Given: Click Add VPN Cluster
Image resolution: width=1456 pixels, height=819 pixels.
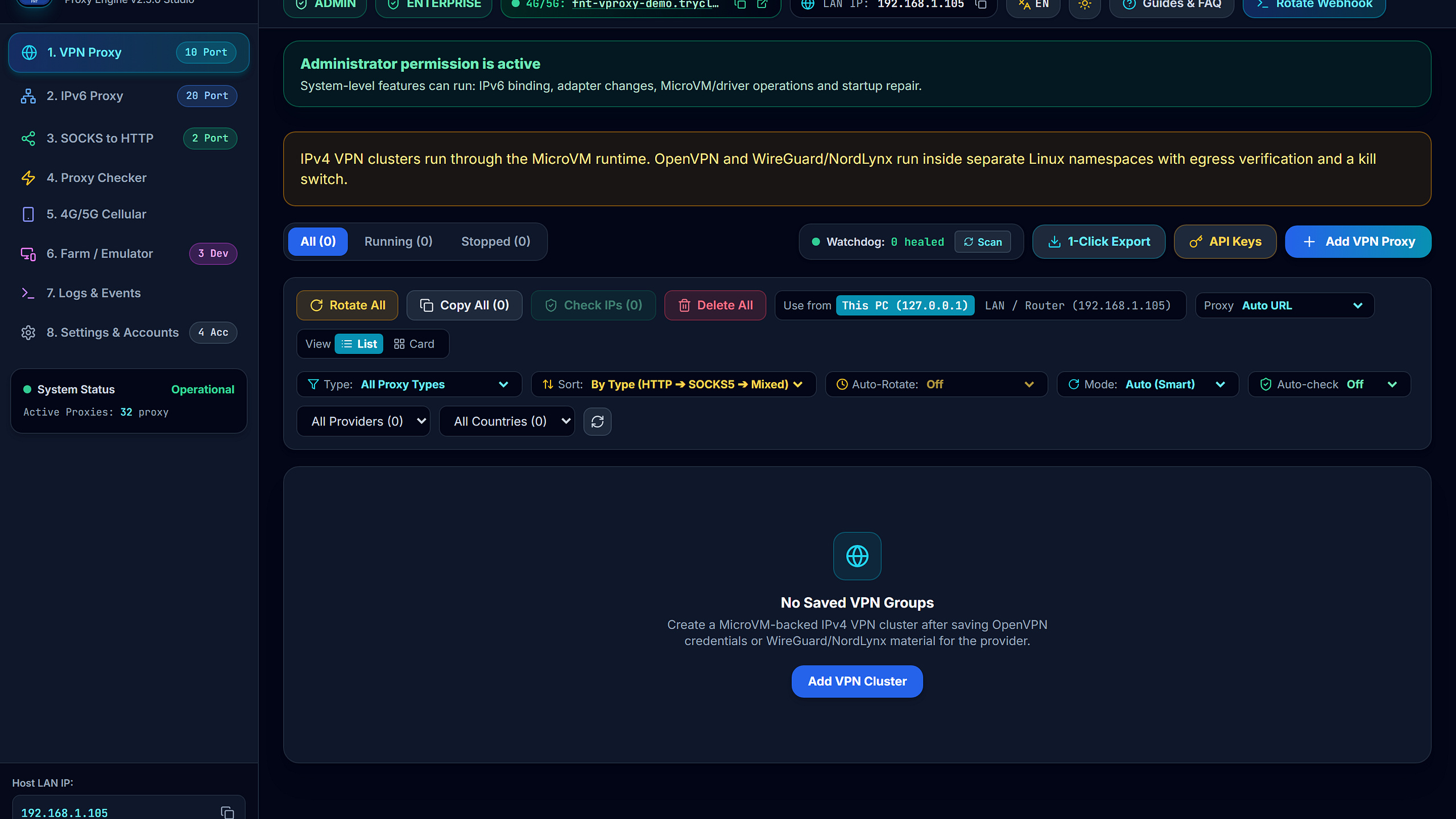Looking at the screenshot, I should click(857, 681).
